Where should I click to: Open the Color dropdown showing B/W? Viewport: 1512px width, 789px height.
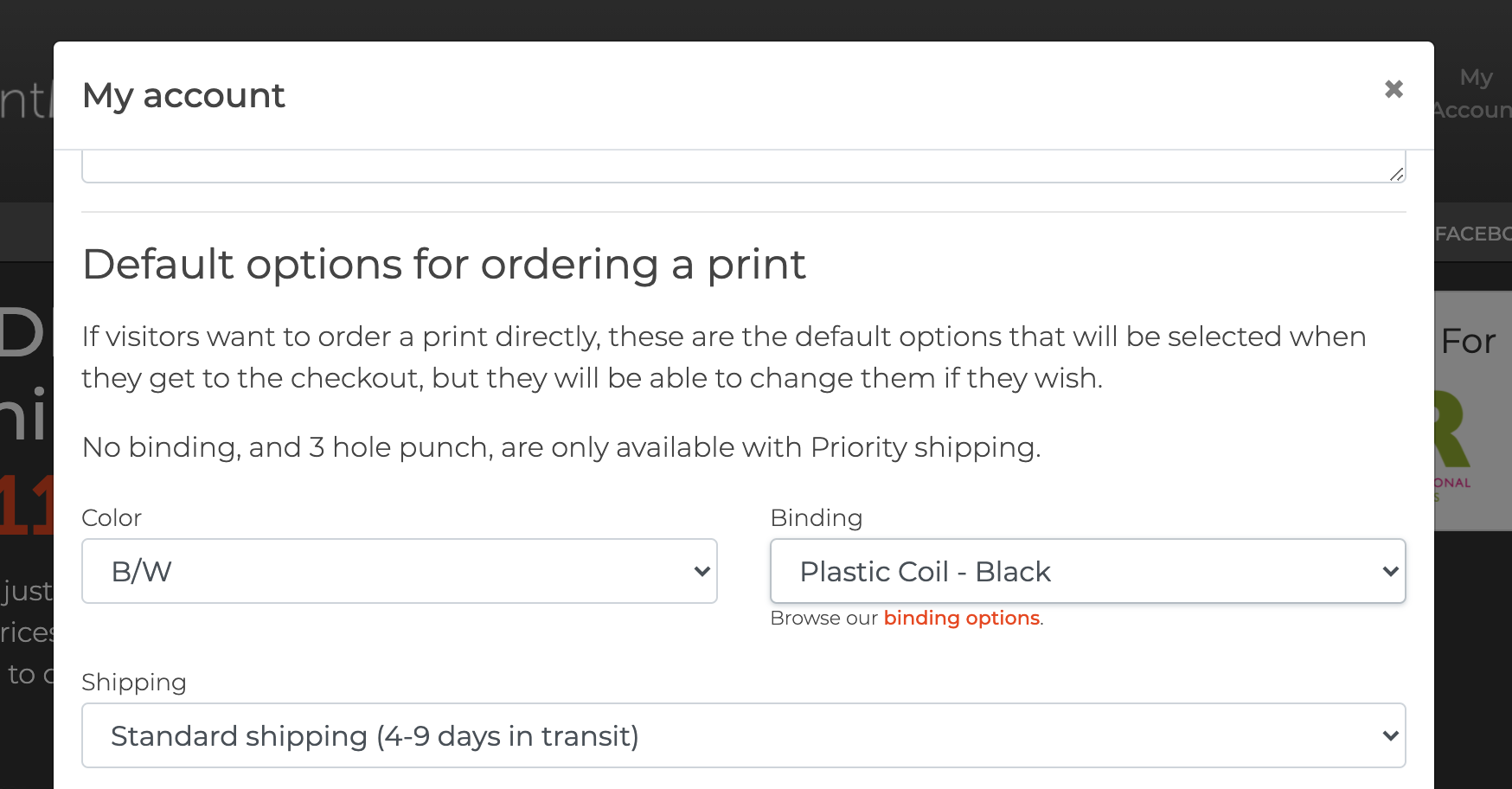tap(400, 571)
